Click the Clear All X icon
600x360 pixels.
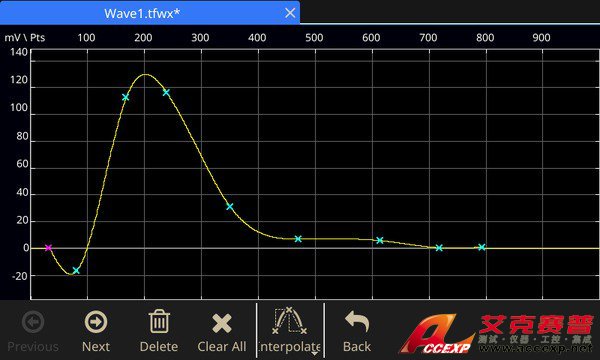(222, 323)
